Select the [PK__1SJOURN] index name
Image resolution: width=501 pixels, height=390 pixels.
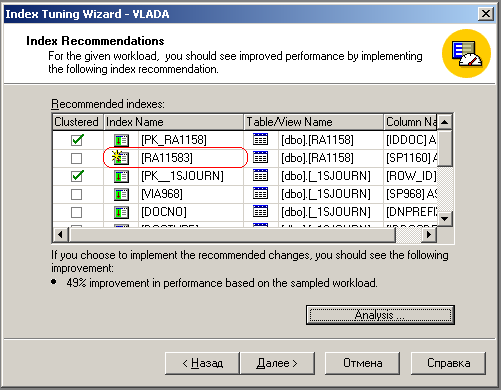(x=182, y=176)
